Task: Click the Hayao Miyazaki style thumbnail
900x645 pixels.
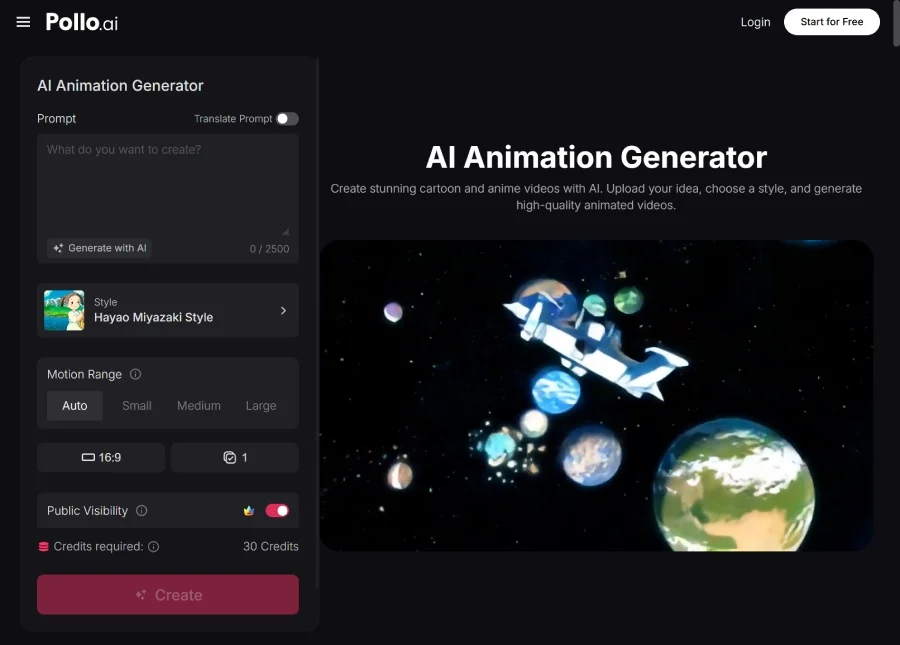Action: coord(64,310)
